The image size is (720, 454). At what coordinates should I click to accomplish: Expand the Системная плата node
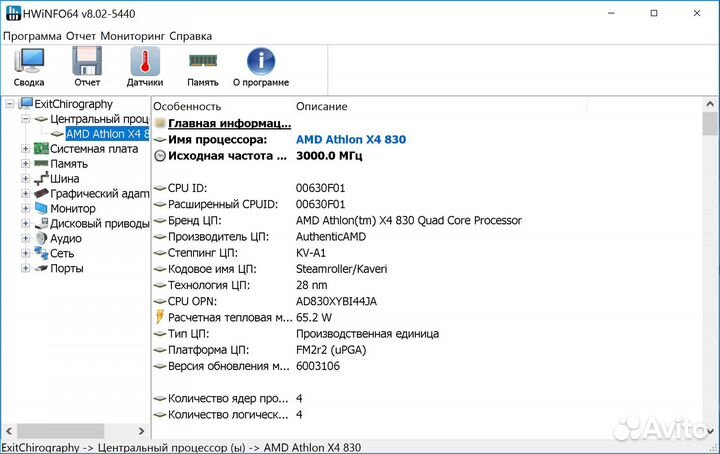click(26, 149)
